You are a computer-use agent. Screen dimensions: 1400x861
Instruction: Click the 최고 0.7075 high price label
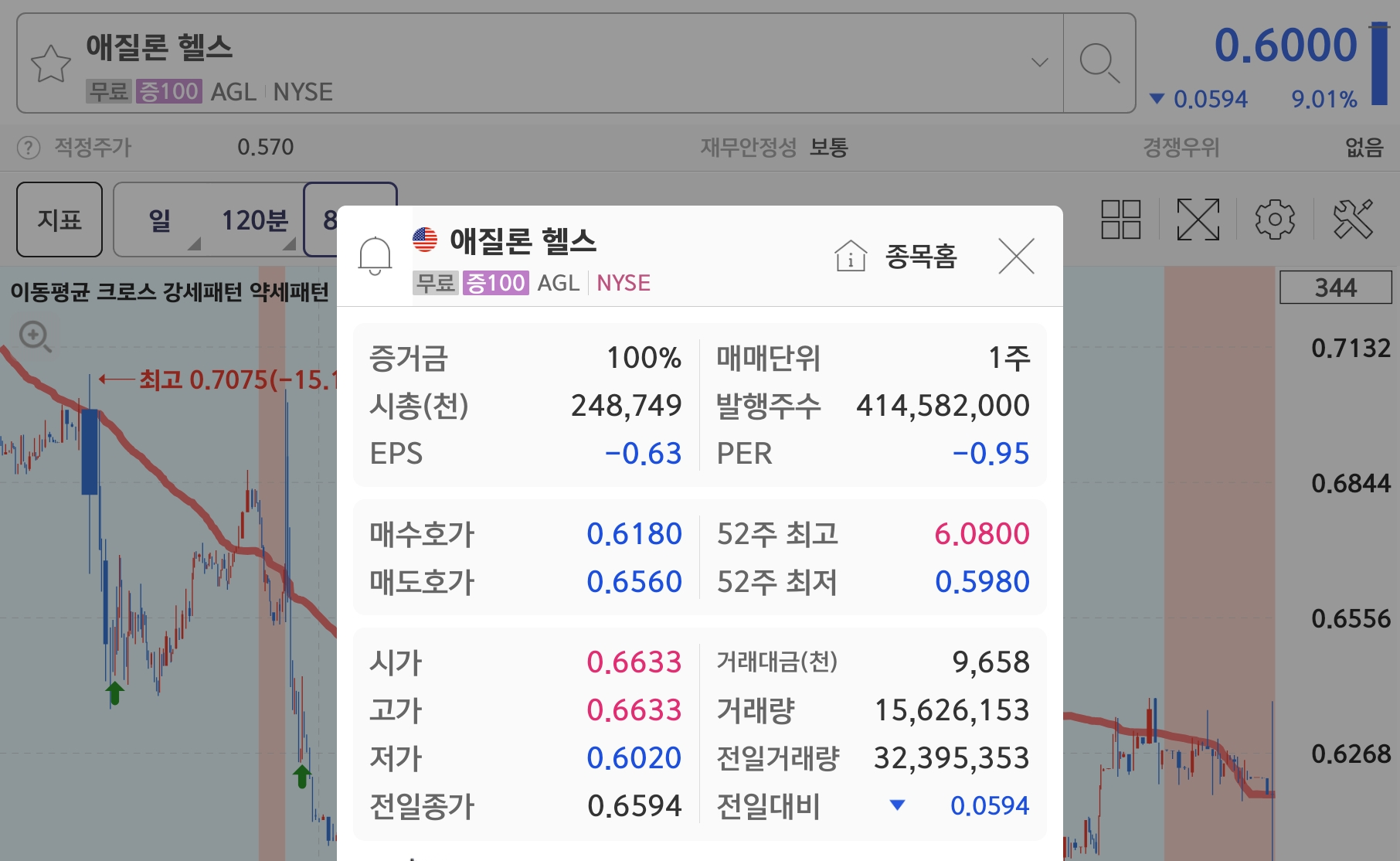[x=238, y=379]
